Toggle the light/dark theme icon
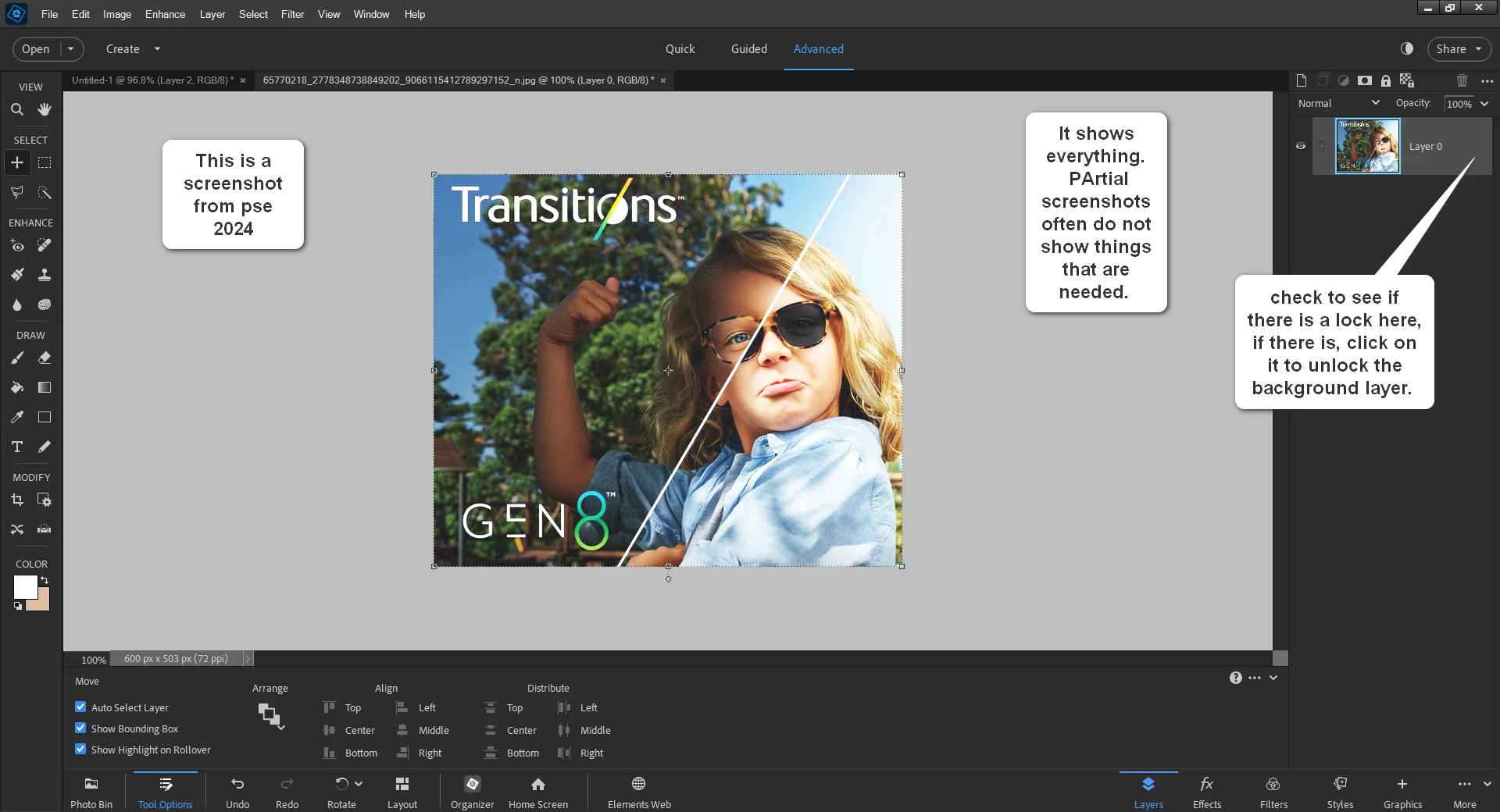The width and height of the screenshot is (1500, 812). pos(1407,48)
